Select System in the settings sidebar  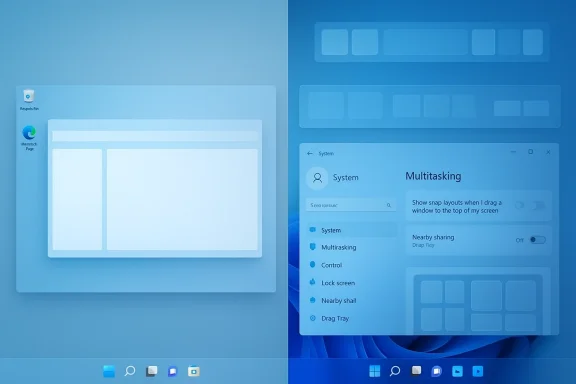tap(352, 230)
